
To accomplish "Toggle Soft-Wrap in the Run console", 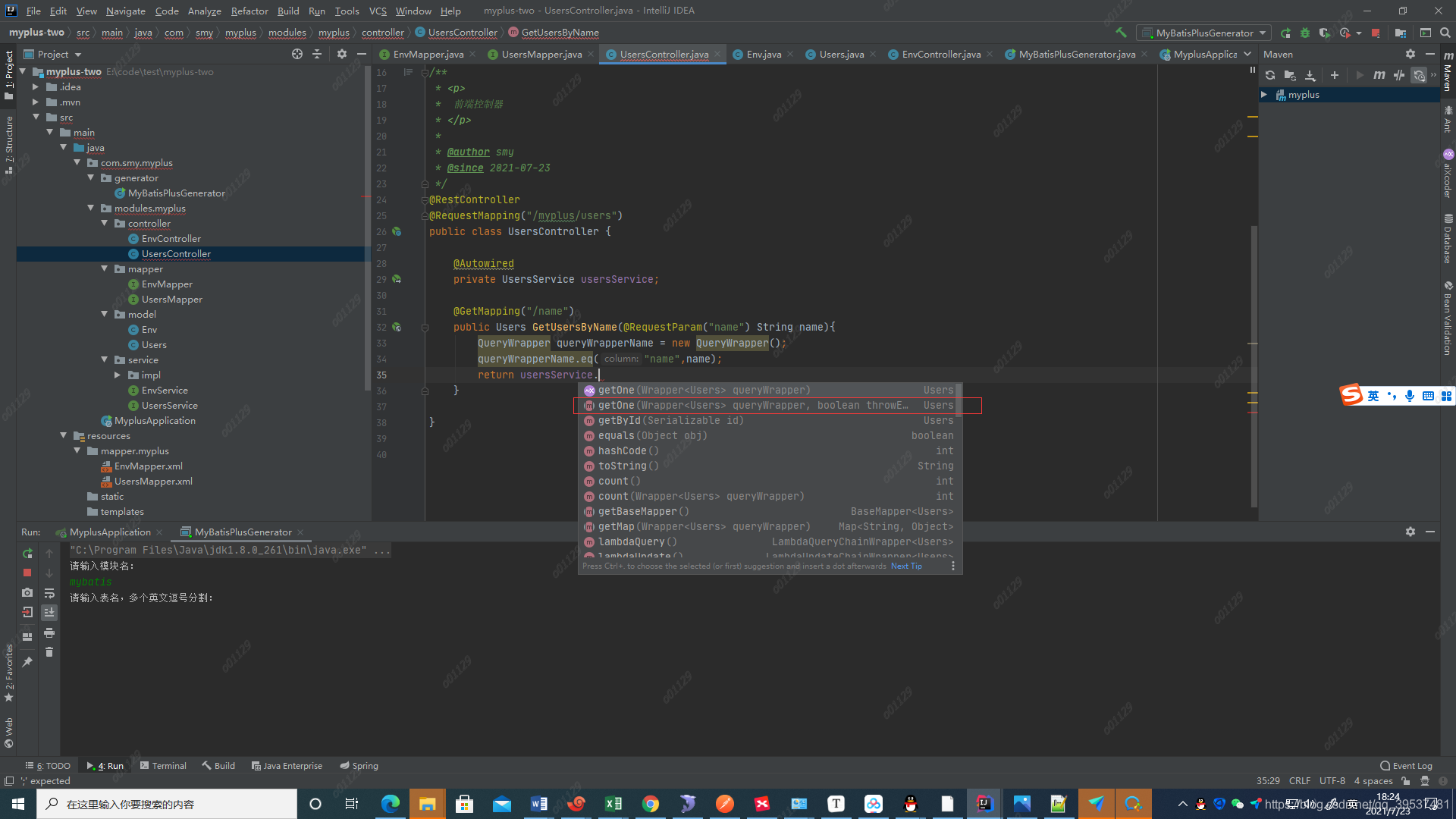I will [49, 593].
